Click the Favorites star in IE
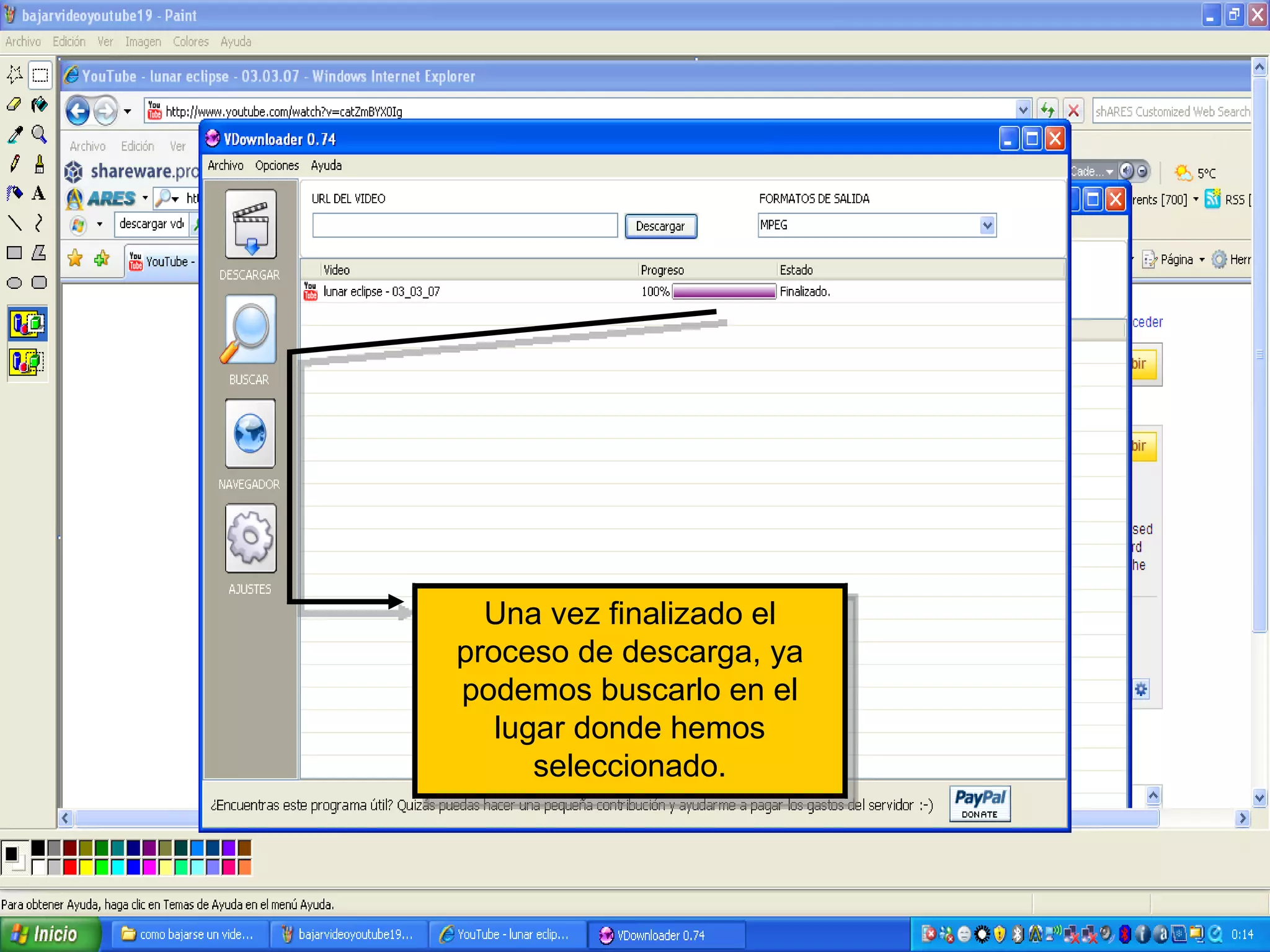The width and height of the screenshot is (1270, 952). (75, 258)
